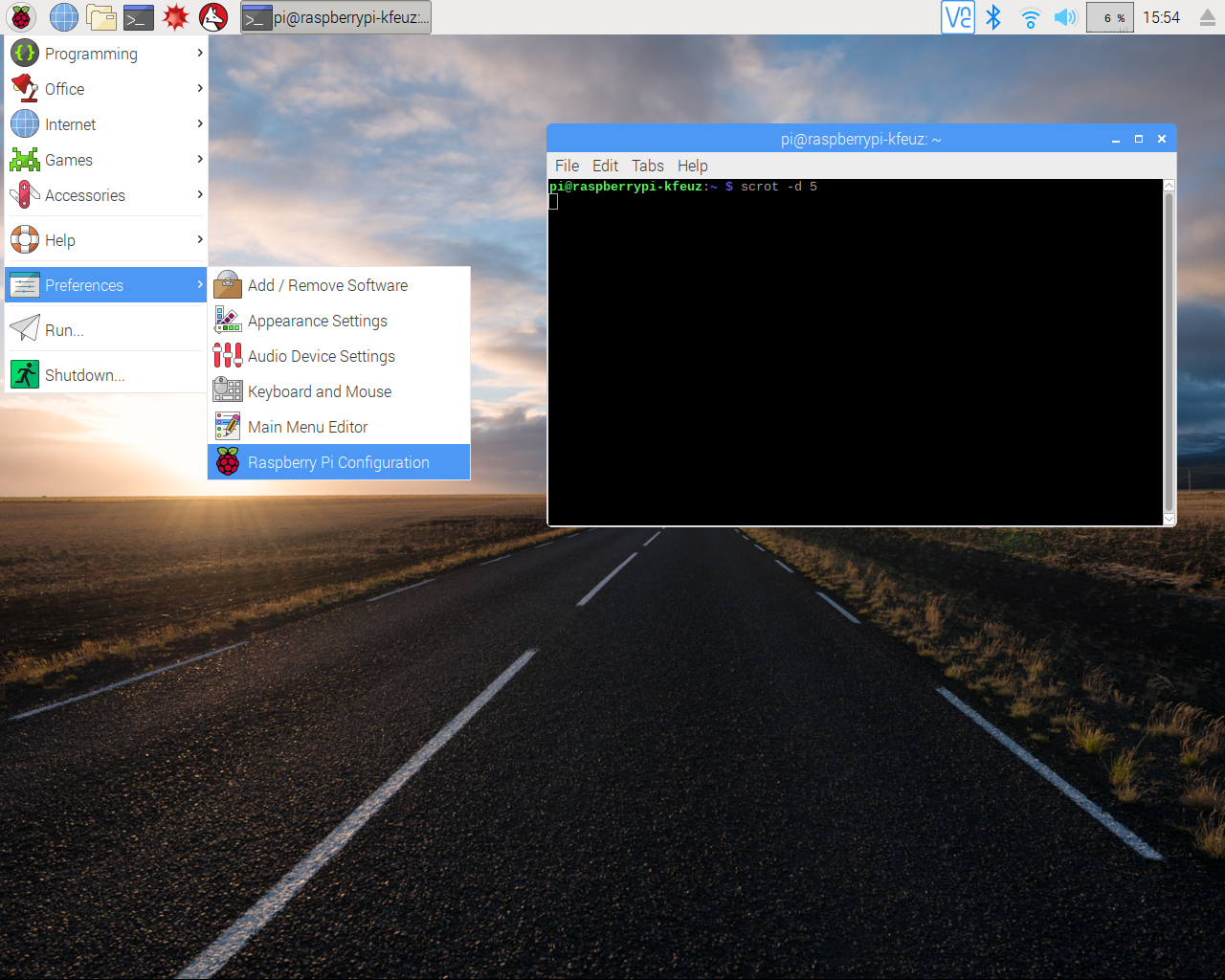Close the terminal window
This screenshot has width=1225, height=980.
point(1162,140)
